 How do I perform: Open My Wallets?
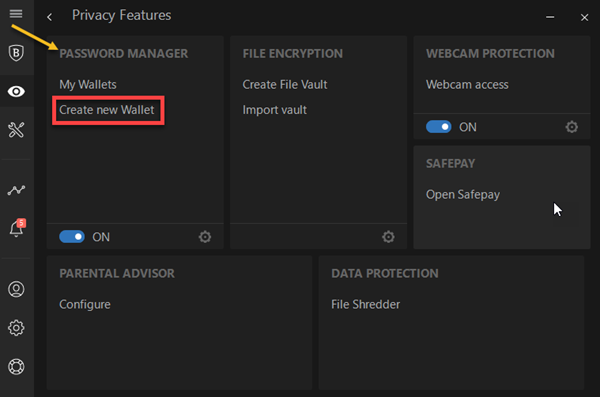pyautogui.click(x=88, y=84)
